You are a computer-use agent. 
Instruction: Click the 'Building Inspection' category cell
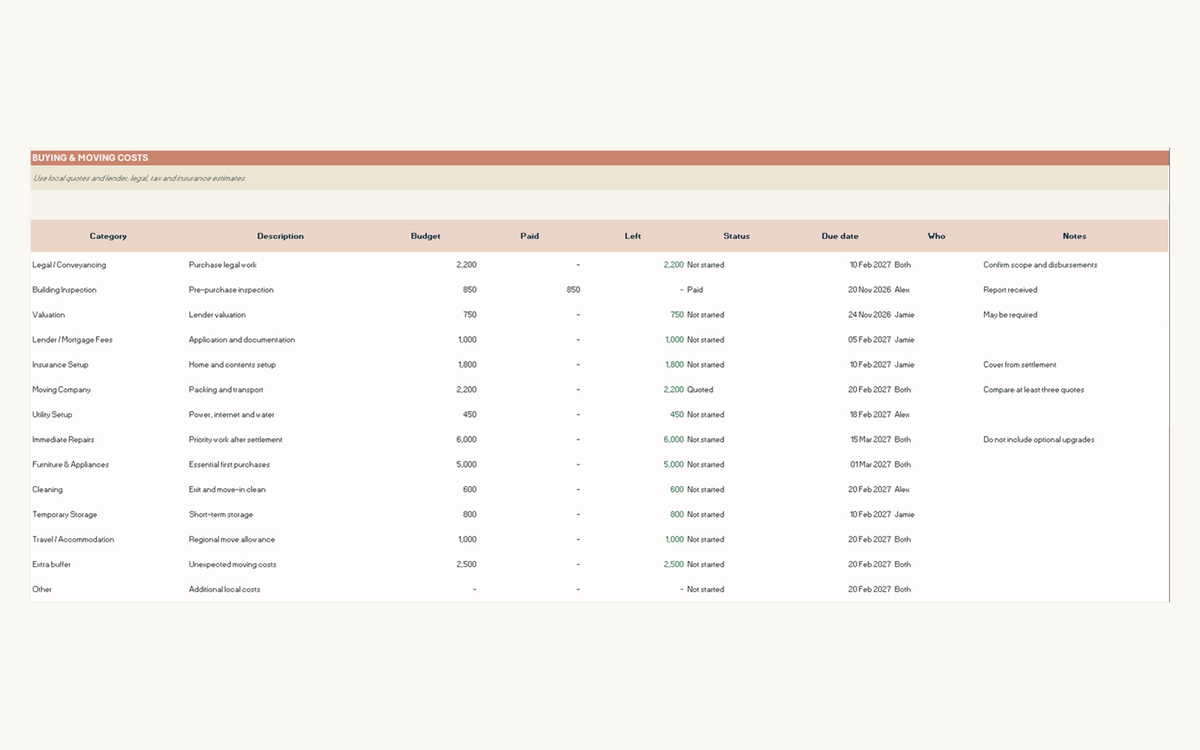coord(64,290)
